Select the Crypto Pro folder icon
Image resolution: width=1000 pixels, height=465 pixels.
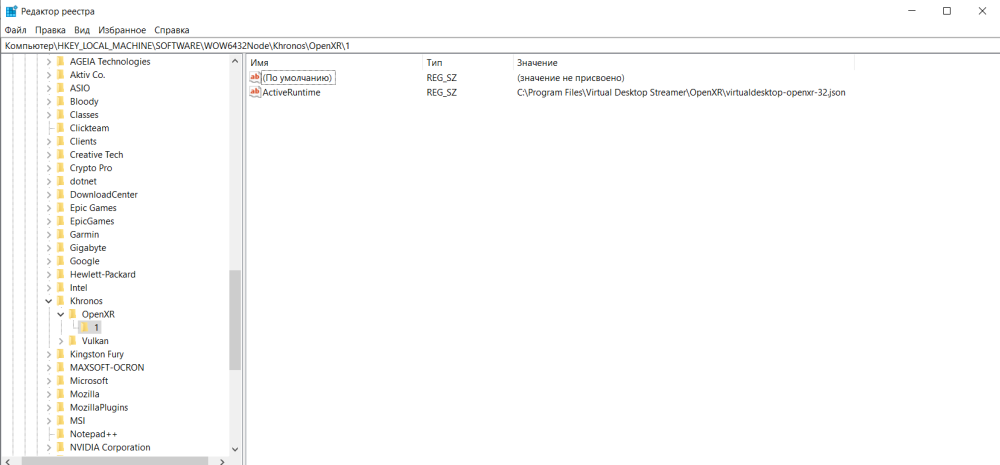click(x=61, y=168)
